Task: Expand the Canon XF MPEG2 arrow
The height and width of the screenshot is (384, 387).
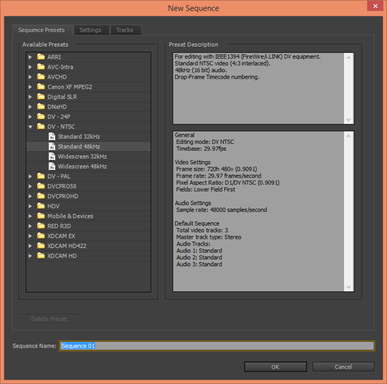Action: click(30, 87)
